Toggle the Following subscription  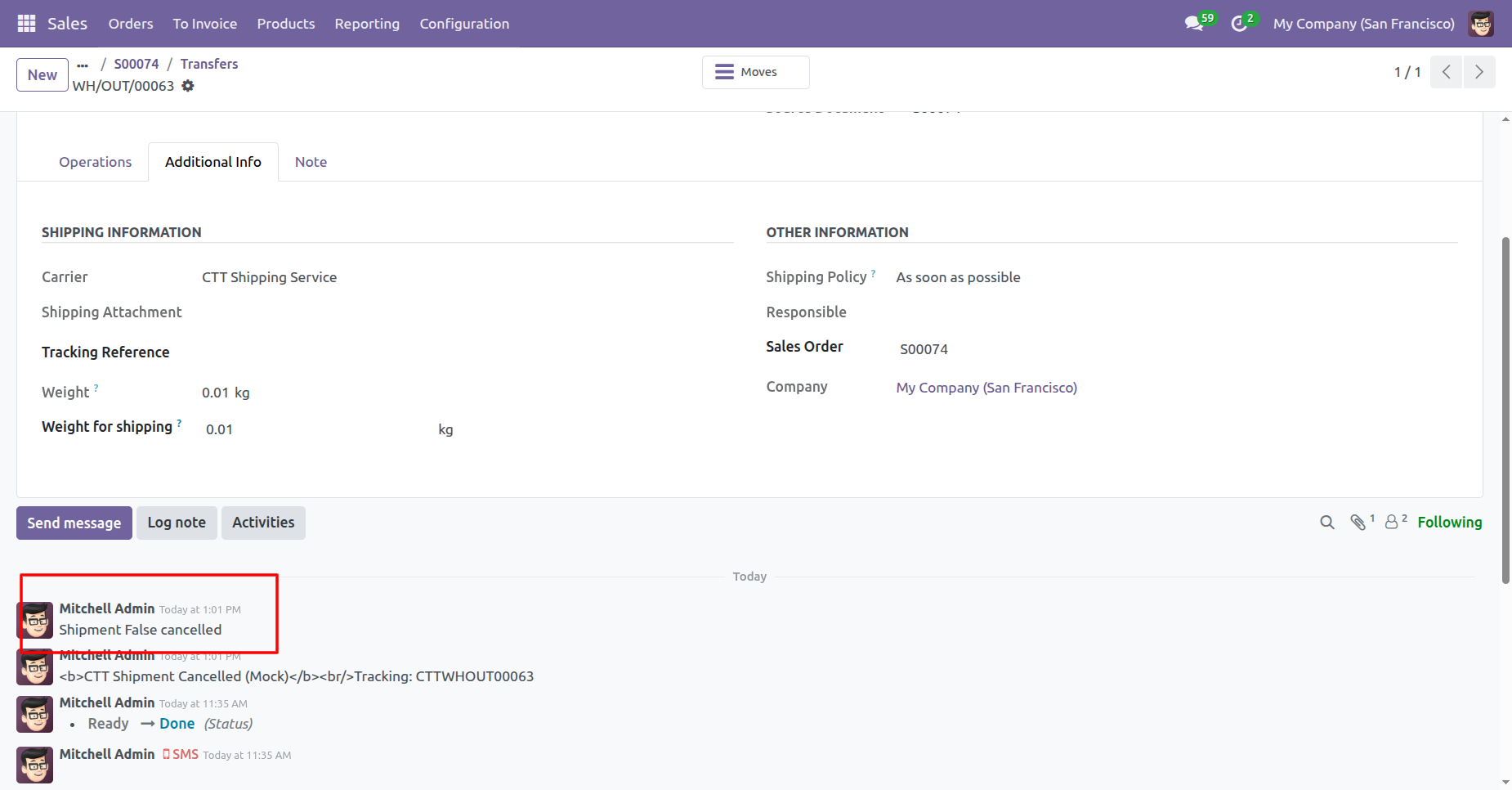1449,523
